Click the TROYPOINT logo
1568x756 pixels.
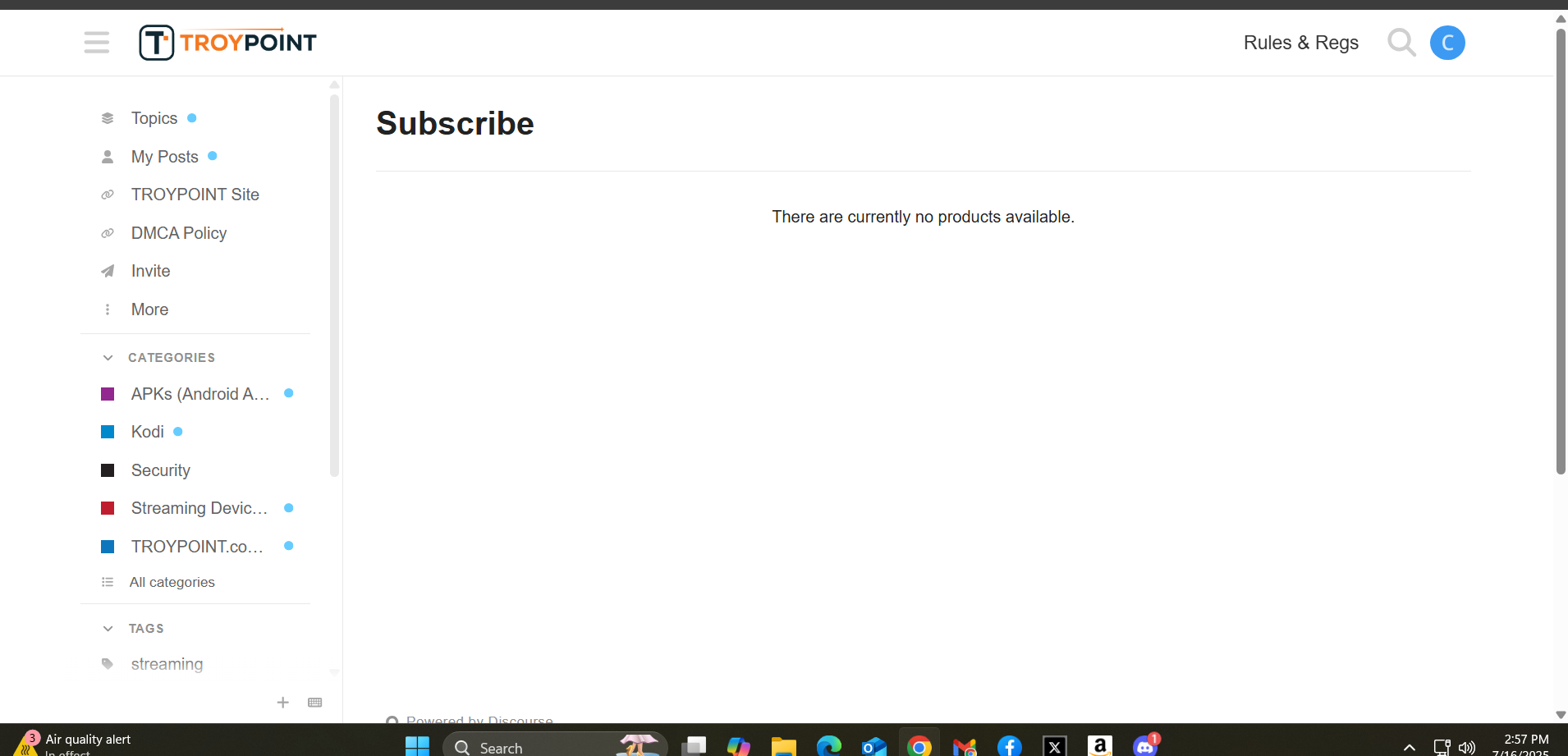click(x=227, y=43)
